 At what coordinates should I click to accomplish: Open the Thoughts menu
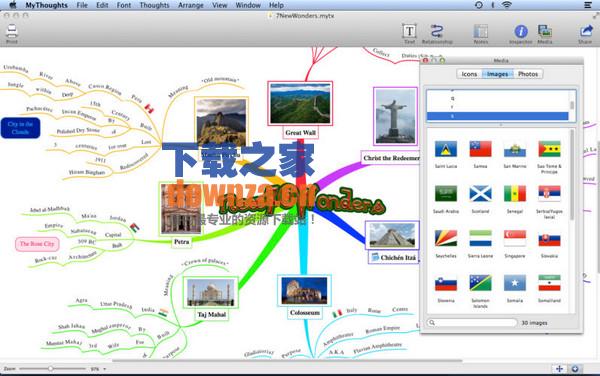(154, 5)
